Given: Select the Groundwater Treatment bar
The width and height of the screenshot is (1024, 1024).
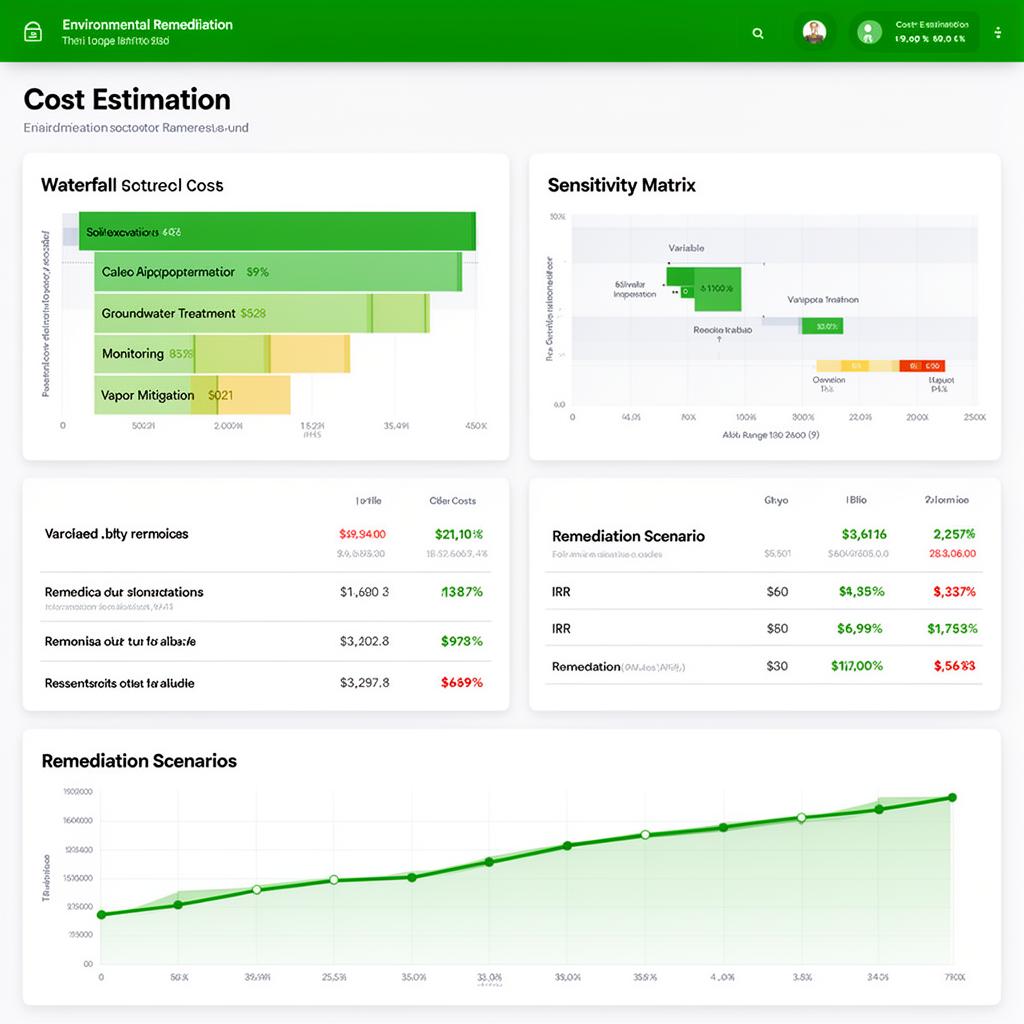Looking at the screenshot, I should point(262,313).
